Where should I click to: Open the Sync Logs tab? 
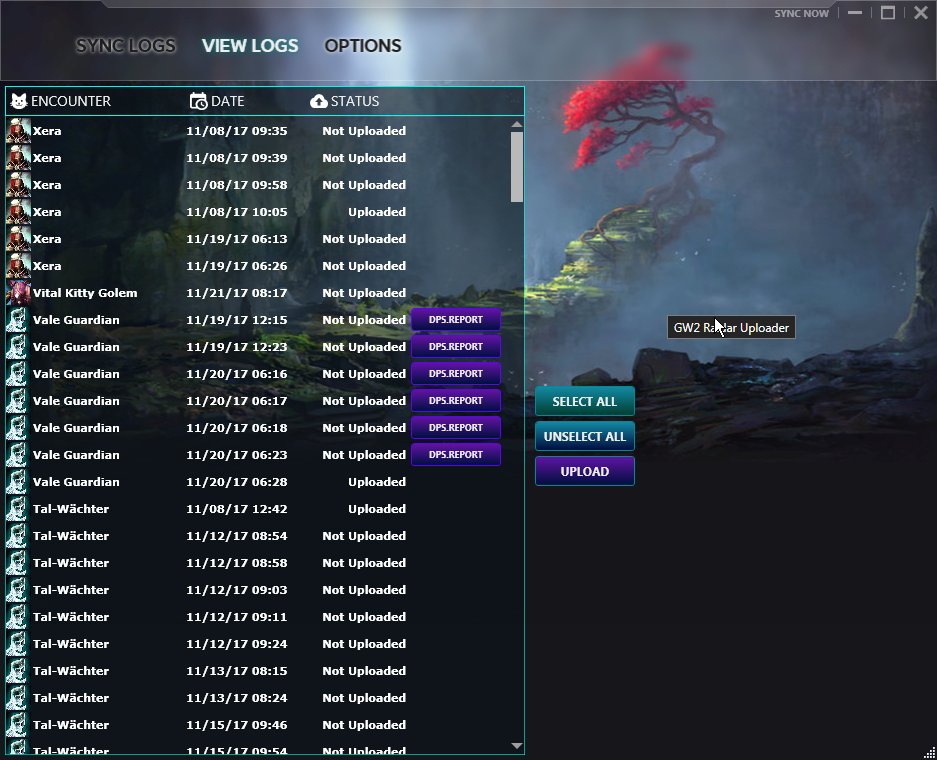(x=125, y=45)
